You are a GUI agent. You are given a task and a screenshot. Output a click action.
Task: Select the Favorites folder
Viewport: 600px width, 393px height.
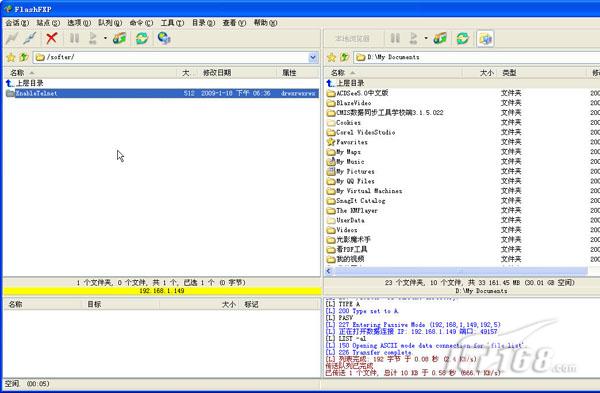coord(347,142)
